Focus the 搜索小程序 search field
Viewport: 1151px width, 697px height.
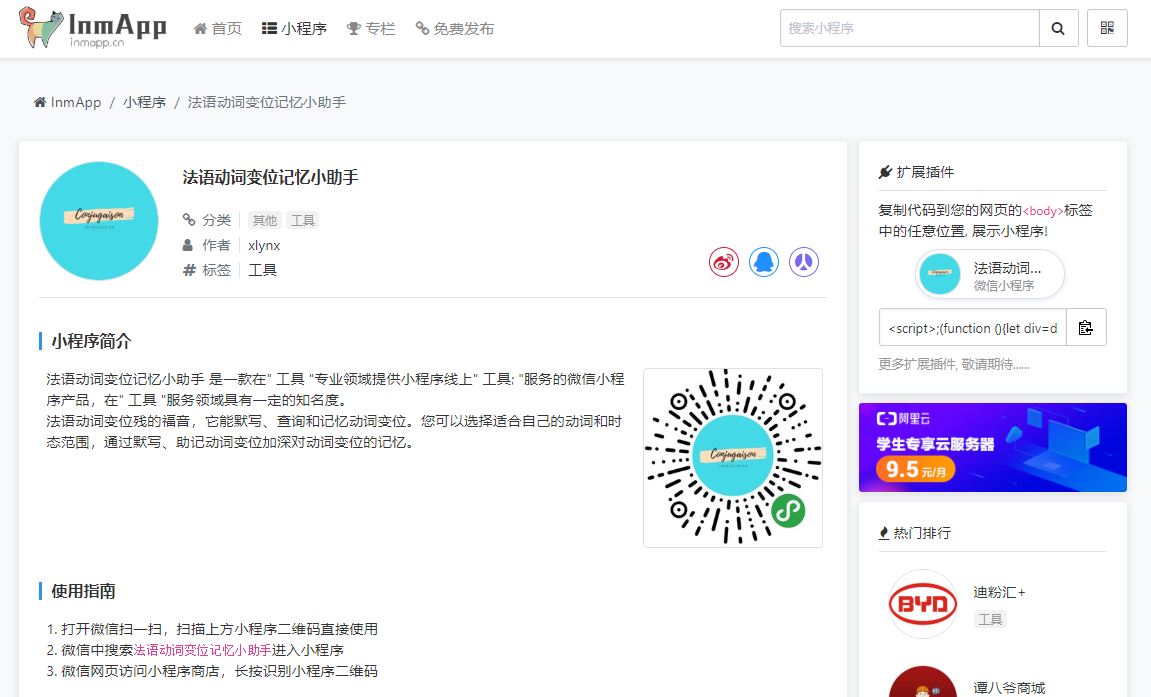point(909,28)
